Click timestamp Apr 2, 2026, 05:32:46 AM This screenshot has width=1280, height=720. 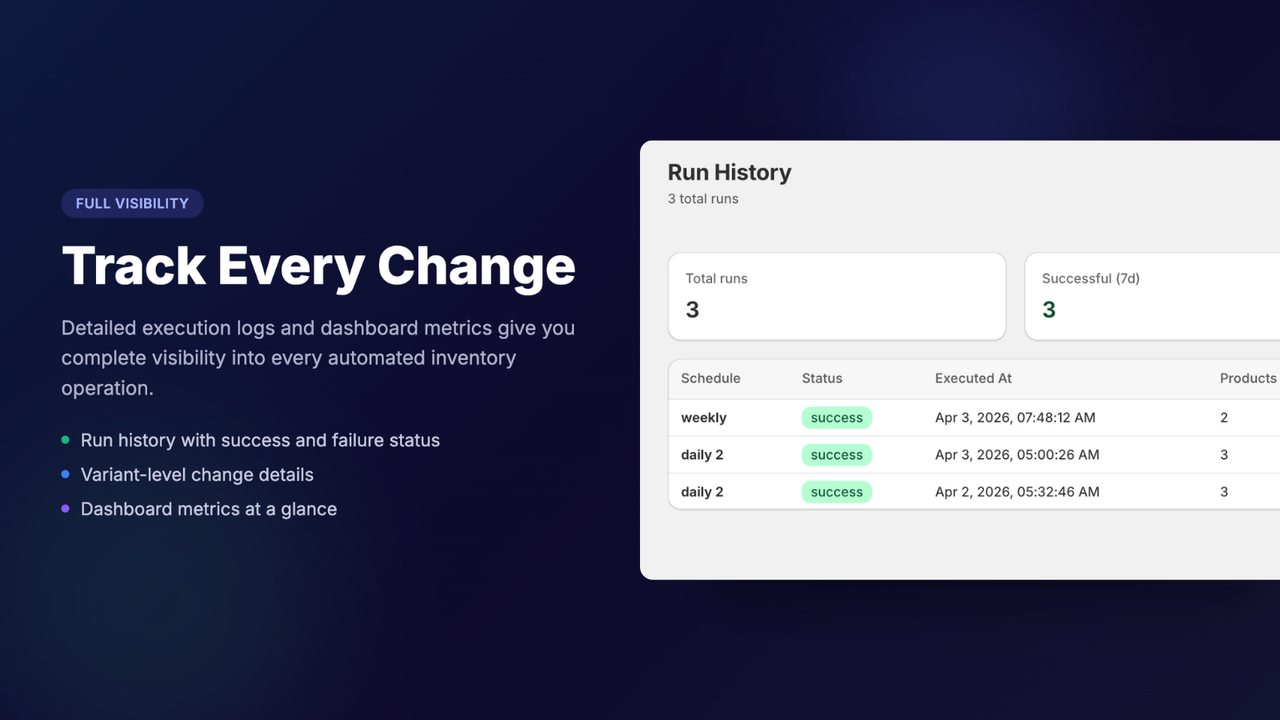pos(1017,492)
